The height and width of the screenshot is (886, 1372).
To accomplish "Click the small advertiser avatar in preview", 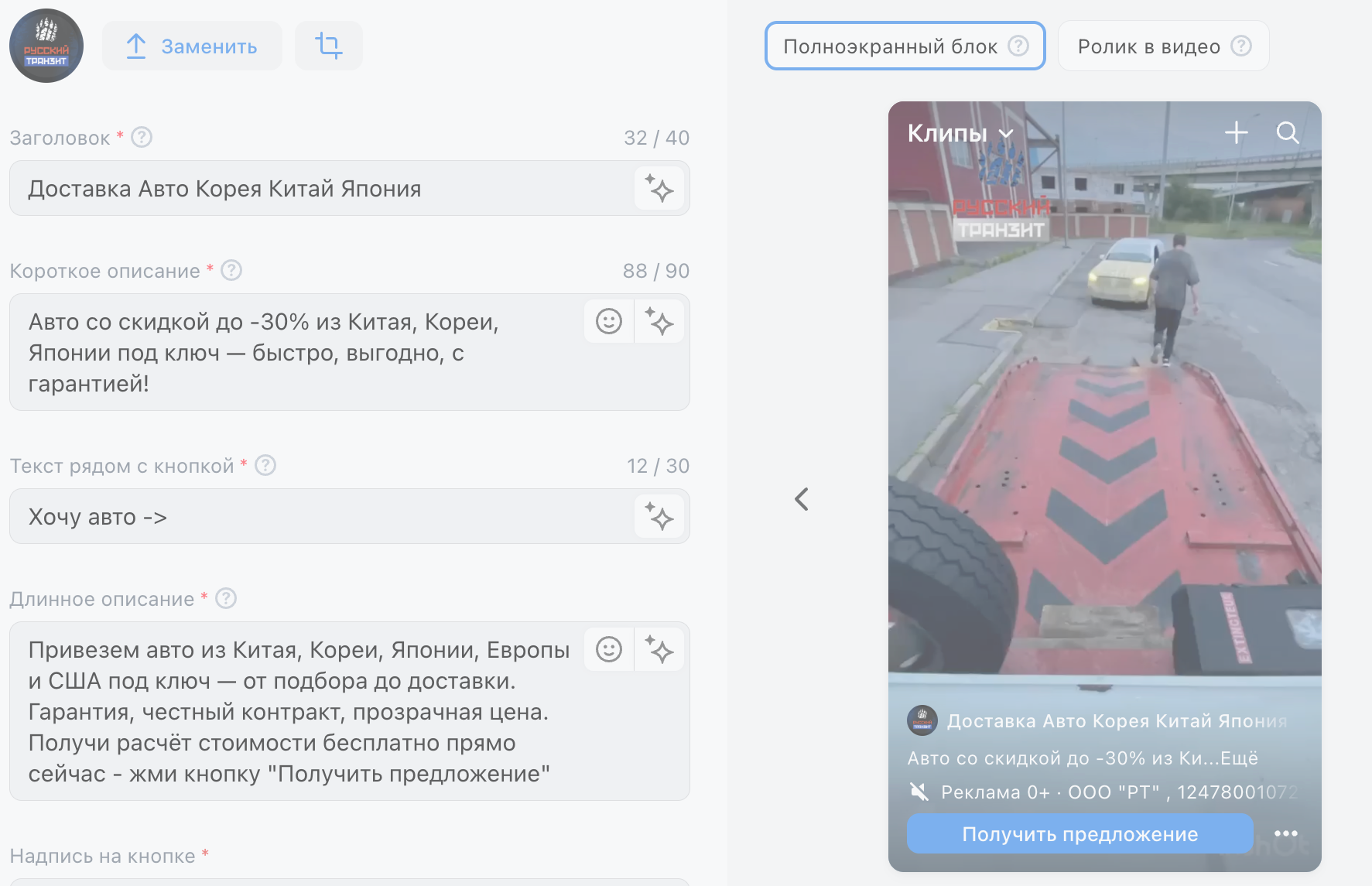I will click(x=922, y=720).
